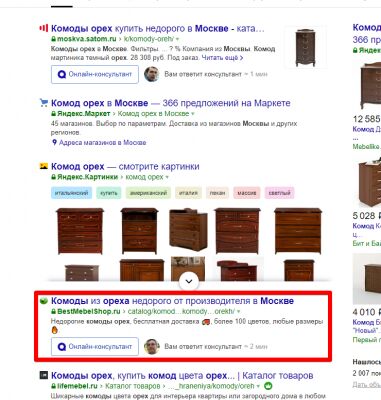The height and width of the screenshot is (400, 381).
Task: Open dropdown arrow after Яндекс.Картинки комод орех
Action: 167,177
